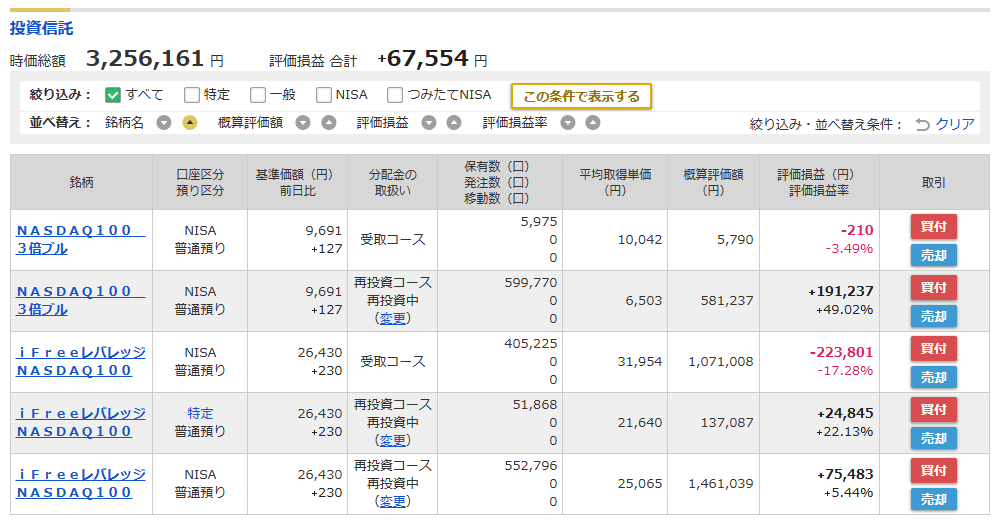Image resolution: width=997 pixels, height=521 pixels.
Task: Sell the holding with +5.44% return
Action: (x=933, y=499)
